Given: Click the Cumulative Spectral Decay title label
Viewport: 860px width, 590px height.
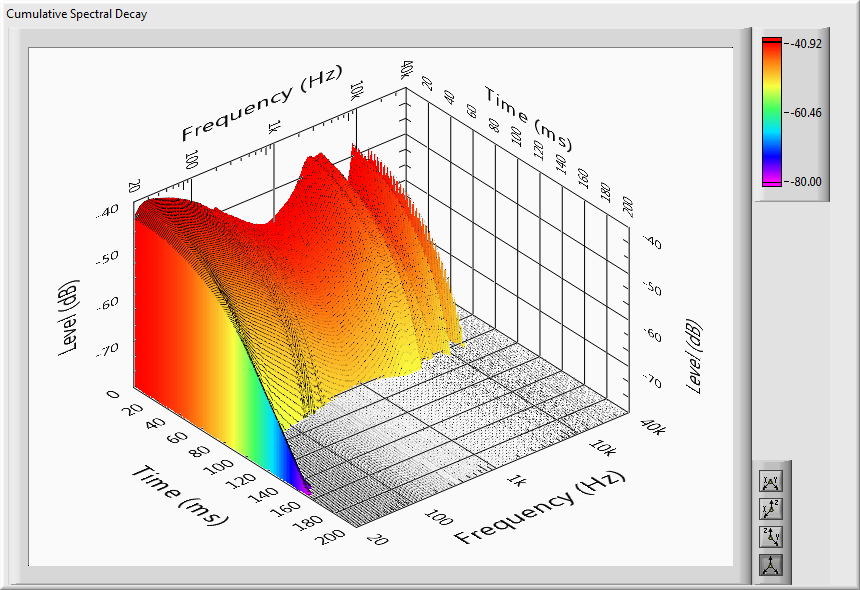Looking at the screenshot, I should coord(77,14).
